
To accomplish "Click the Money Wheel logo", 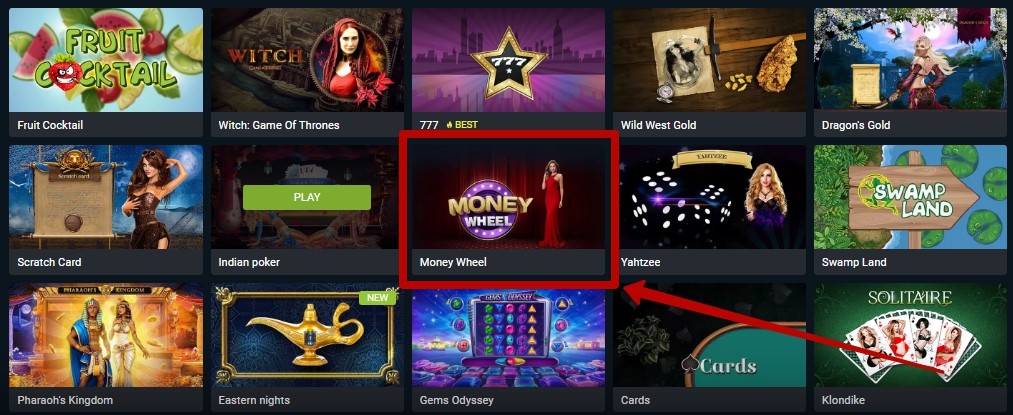I will point(490,210).
